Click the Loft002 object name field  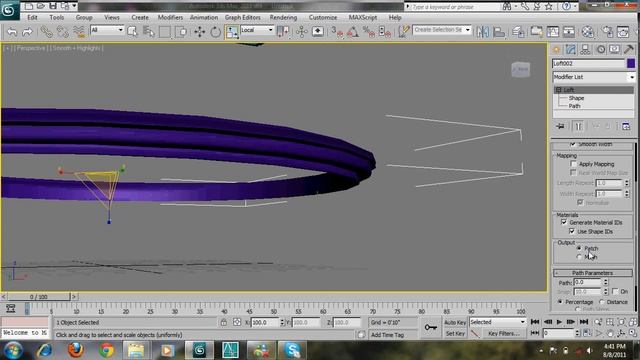pos(589,63)
